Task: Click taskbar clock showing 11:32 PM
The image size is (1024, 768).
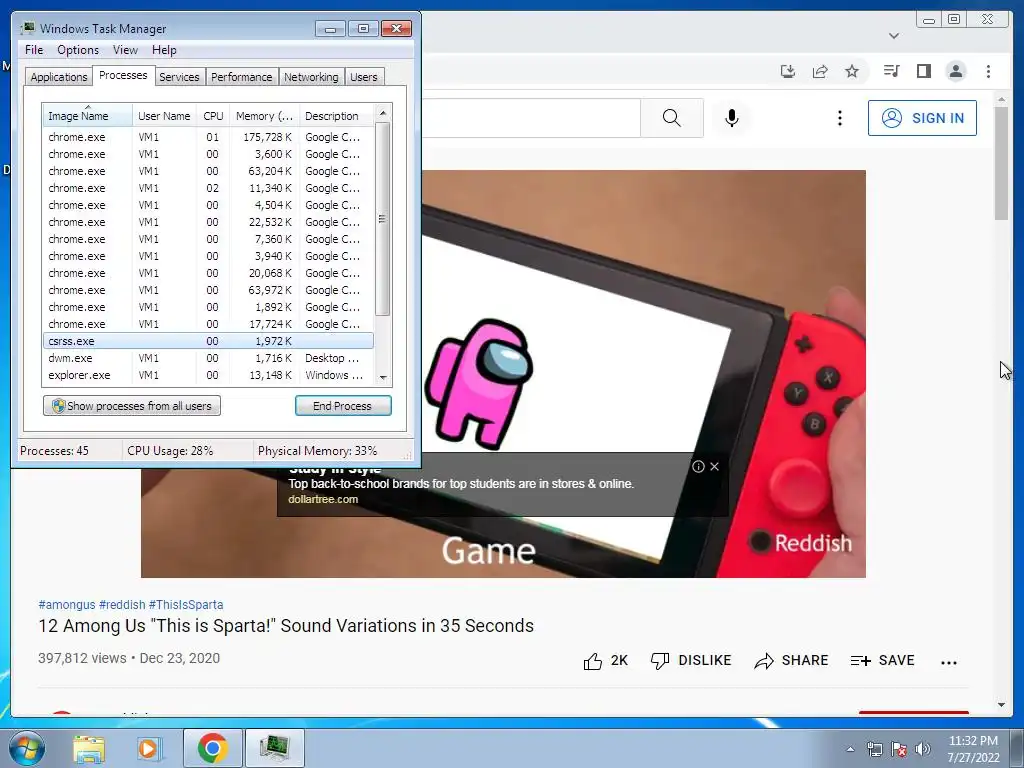Action: (973, 748)
